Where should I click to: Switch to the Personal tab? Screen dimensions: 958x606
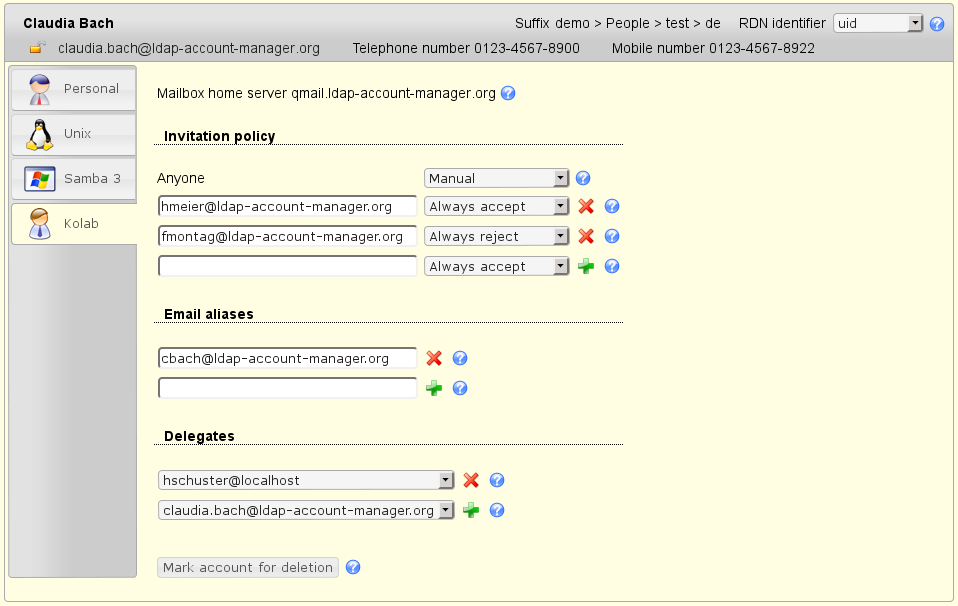tap(73, 89)
